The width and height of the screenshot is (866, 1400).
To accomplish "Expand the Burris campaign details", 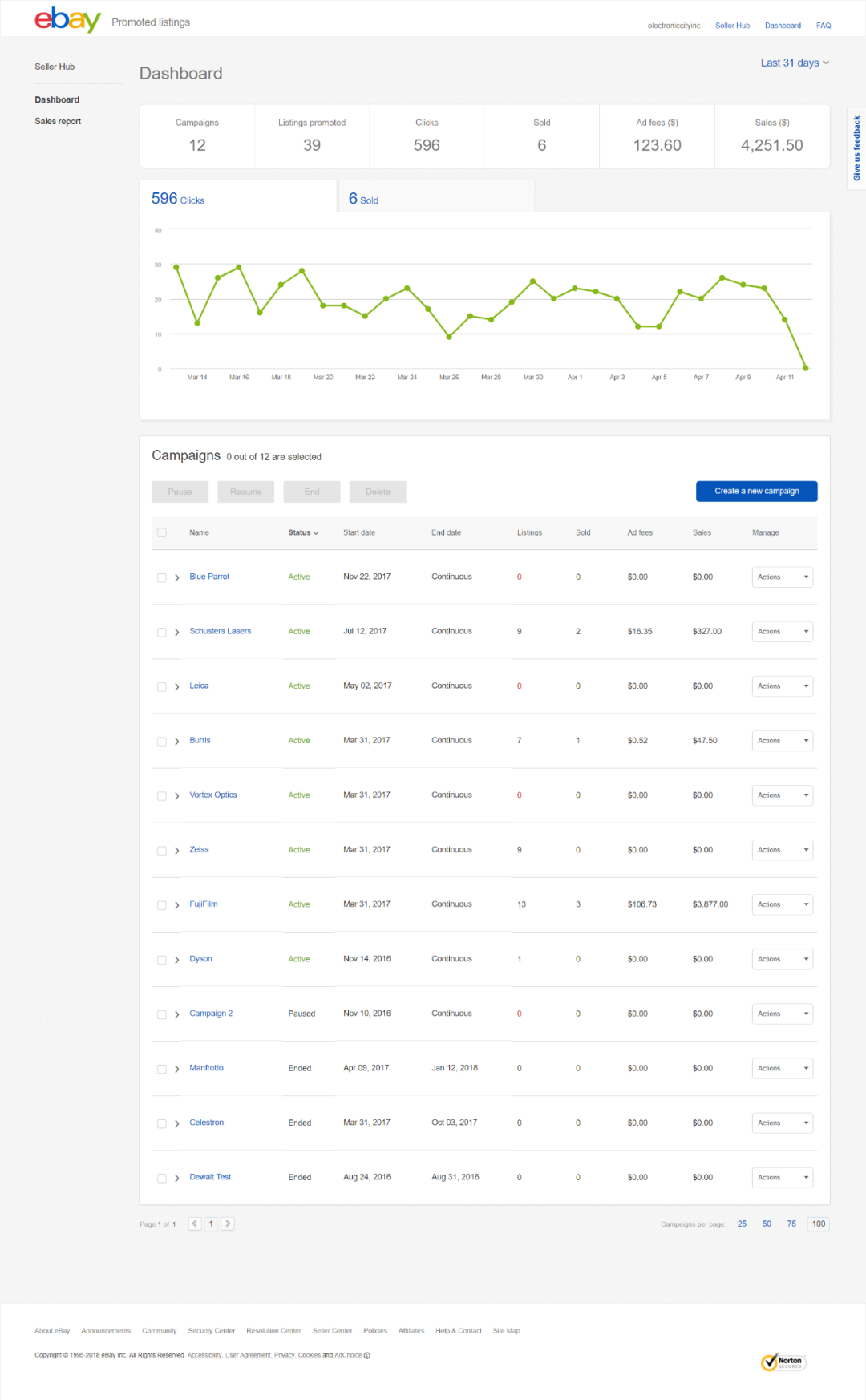I will 177,741.
